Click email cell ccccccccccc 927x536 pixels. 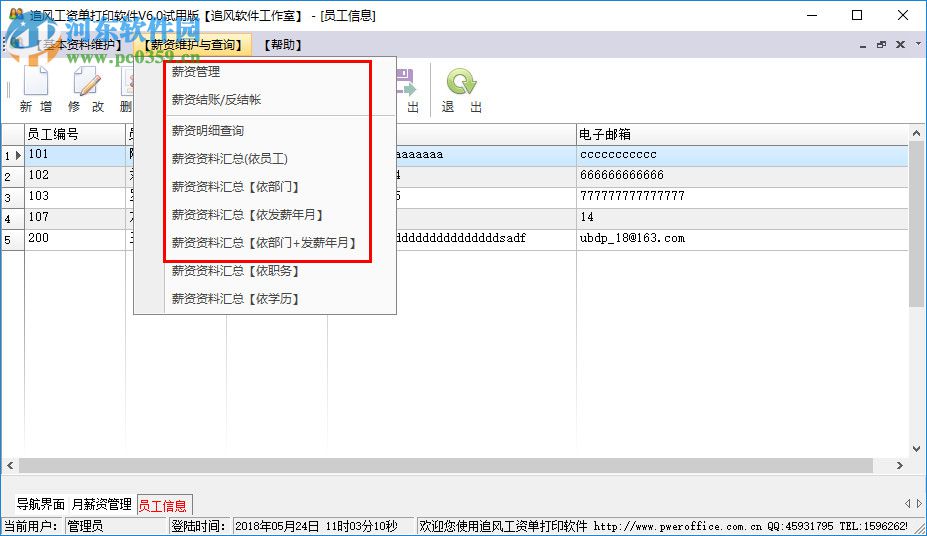pyautogui.click(x=742, y=155)
